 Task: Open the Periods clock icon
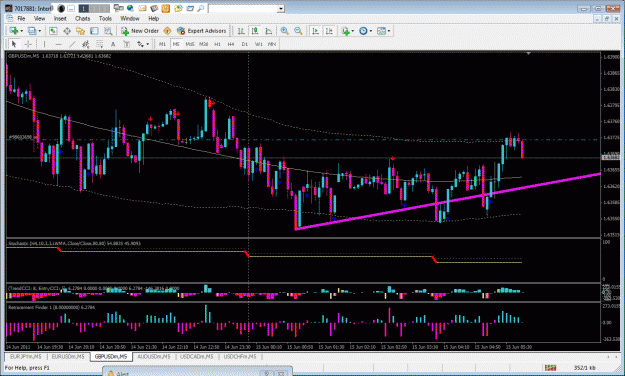[363, 31]
